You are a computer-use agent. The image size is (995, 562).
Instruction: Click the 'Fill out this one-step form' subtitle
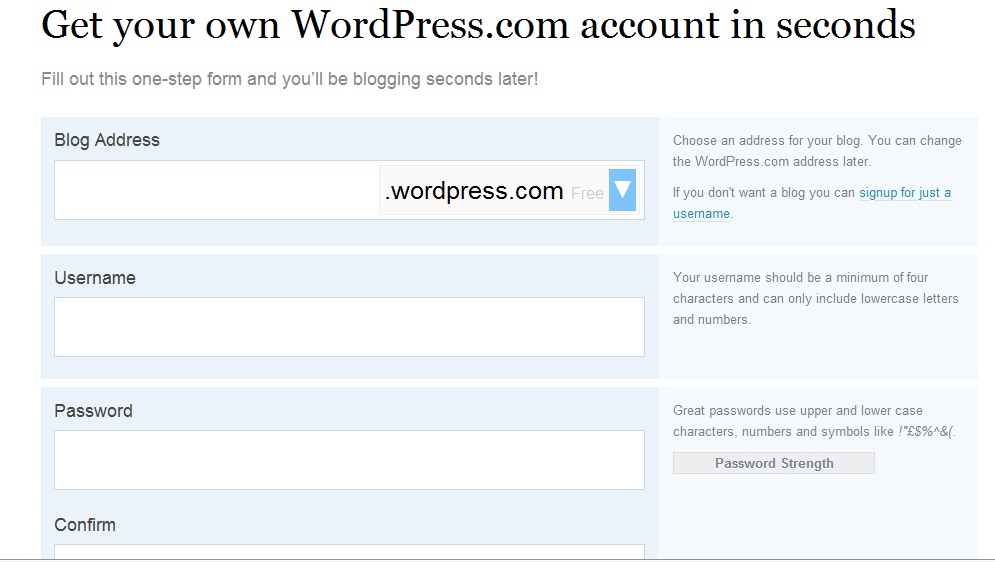tap(289, 78)
